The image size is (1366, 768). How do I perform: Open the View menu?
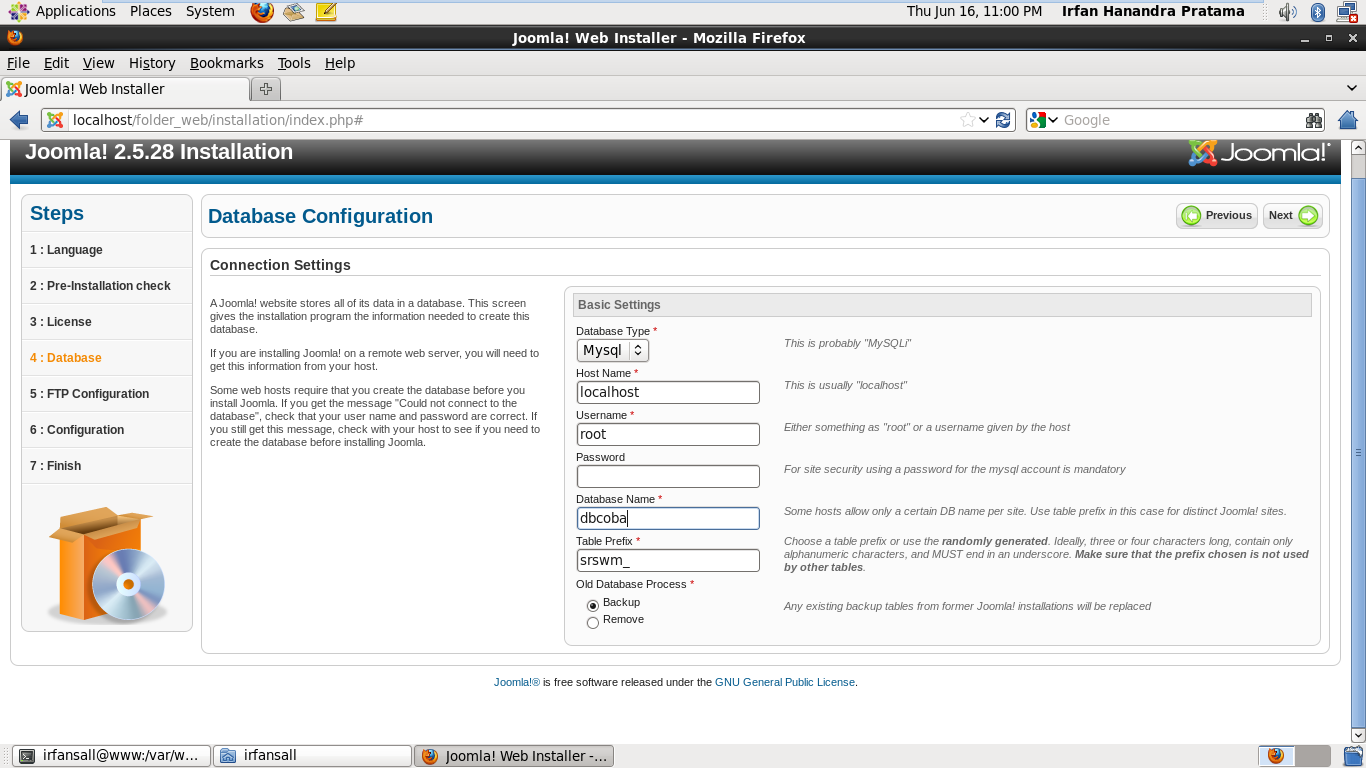coord(98,63)
